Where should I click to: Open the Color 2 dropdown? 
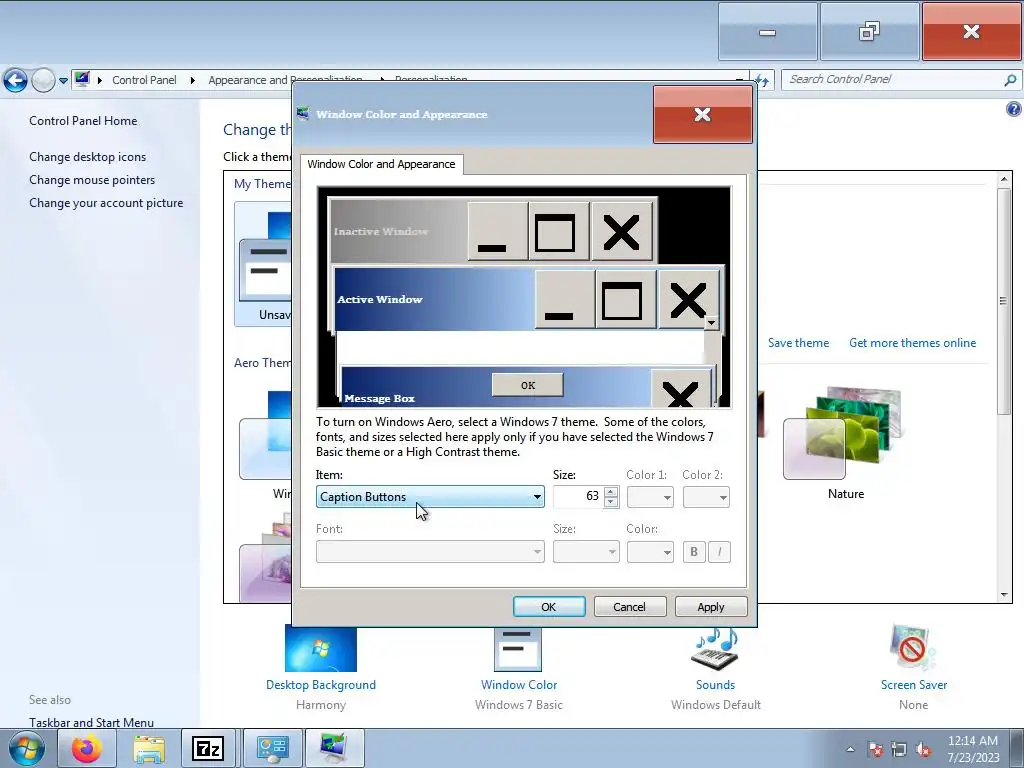(706, 497)
